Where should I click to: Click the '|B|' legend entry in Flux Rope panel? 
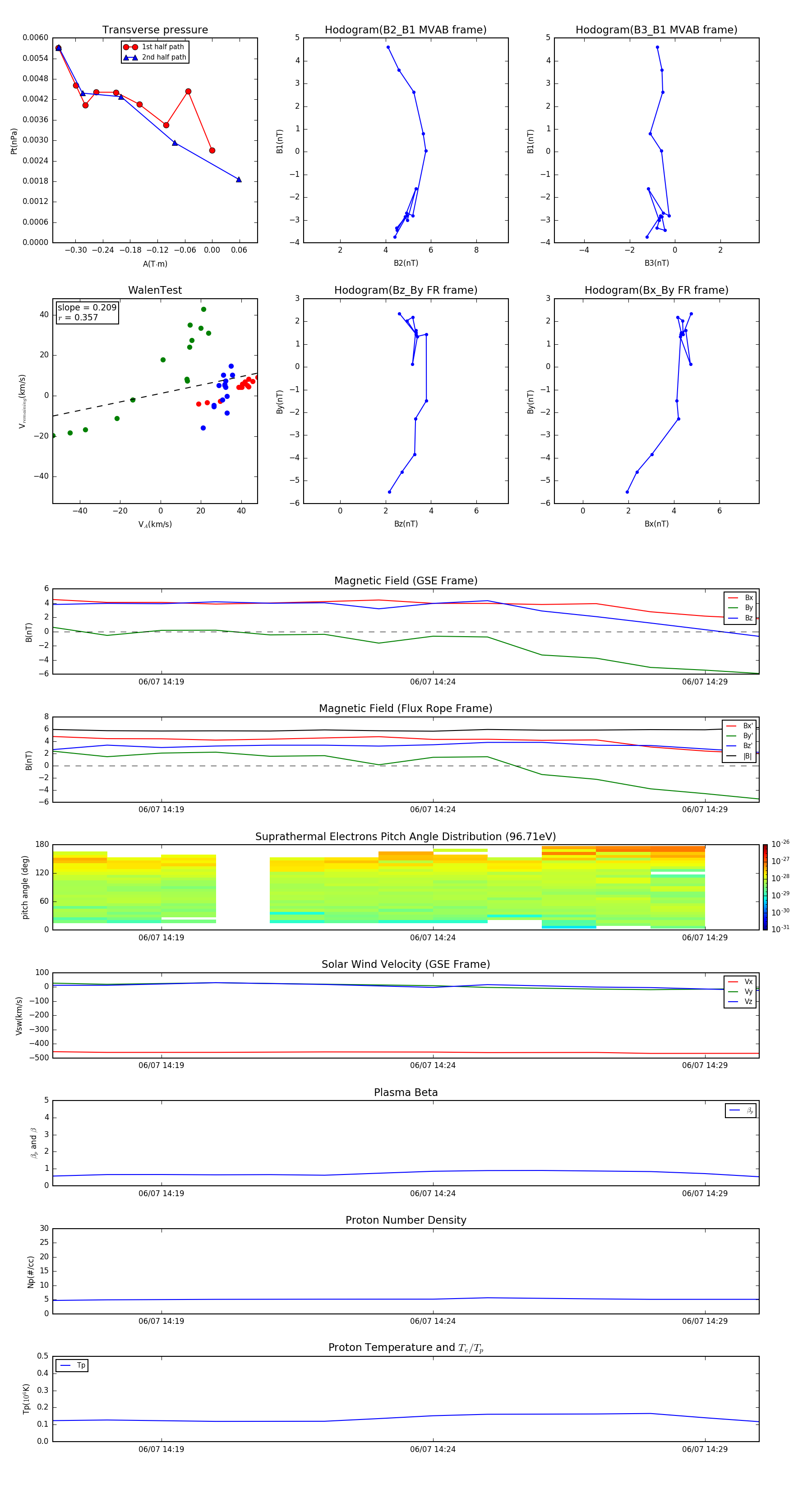(739, 756)
